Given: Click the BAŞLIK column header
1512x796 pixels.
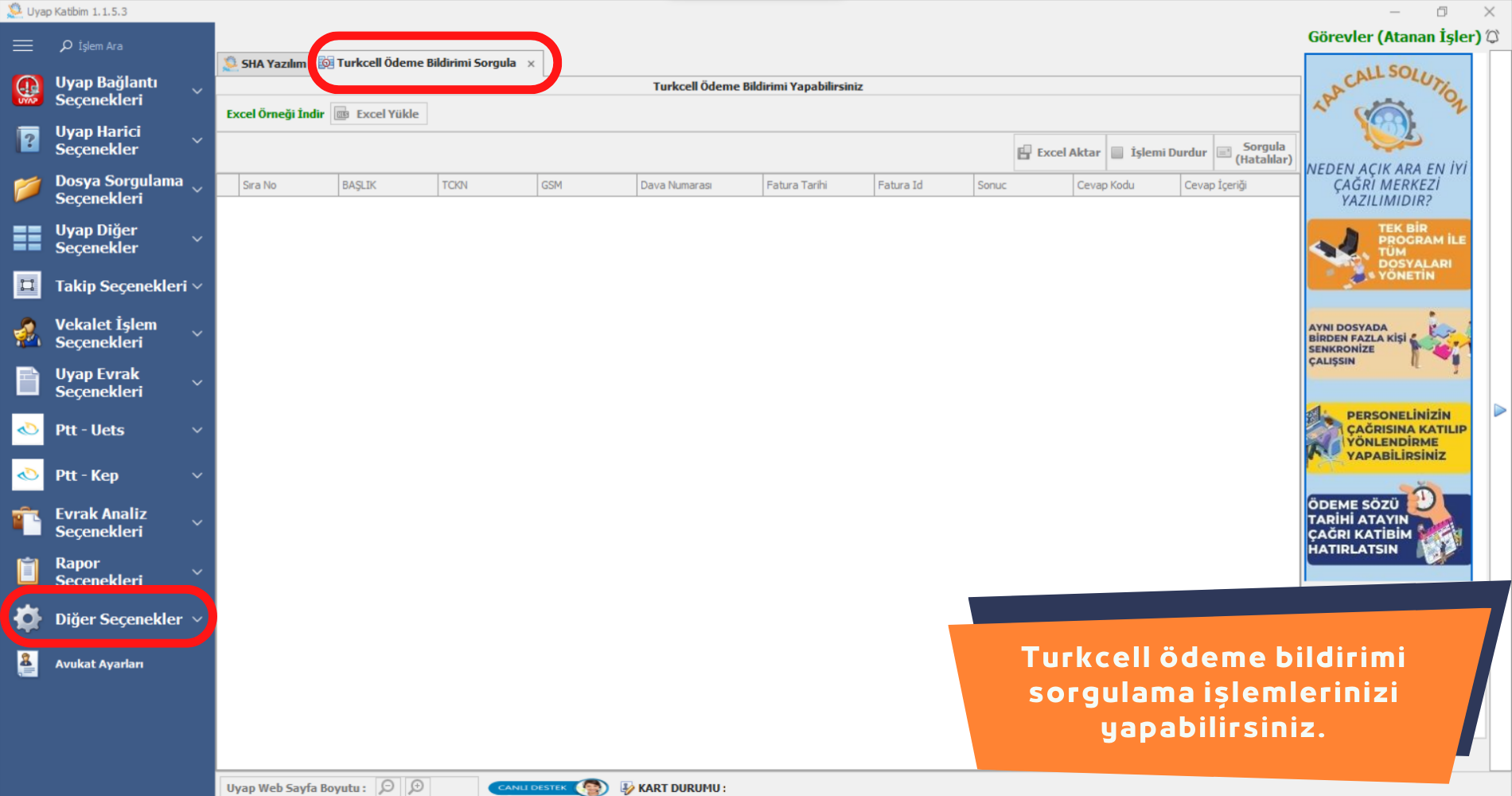Looking at the screenshot, I should (x=388, y=185).
